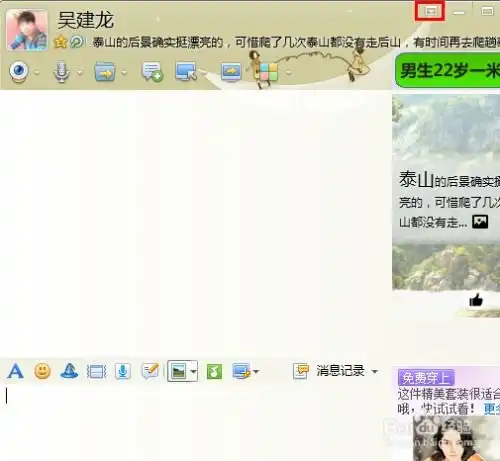Expand the 消息记录 dropdown arrow
The image size is (500, 461).
[x=375, y=371]
